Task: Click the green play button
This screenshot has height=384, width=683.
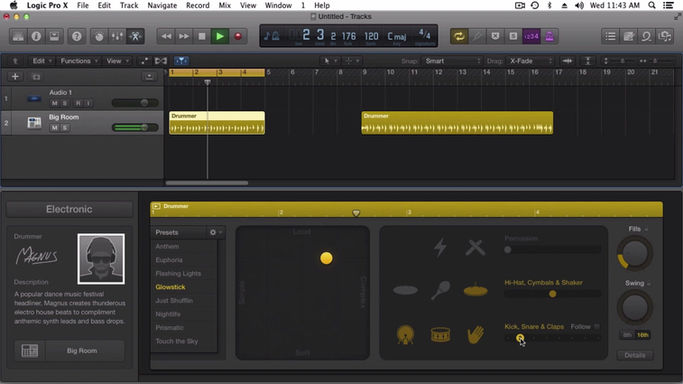Action: pyautogui.click(x=220, y=36)
